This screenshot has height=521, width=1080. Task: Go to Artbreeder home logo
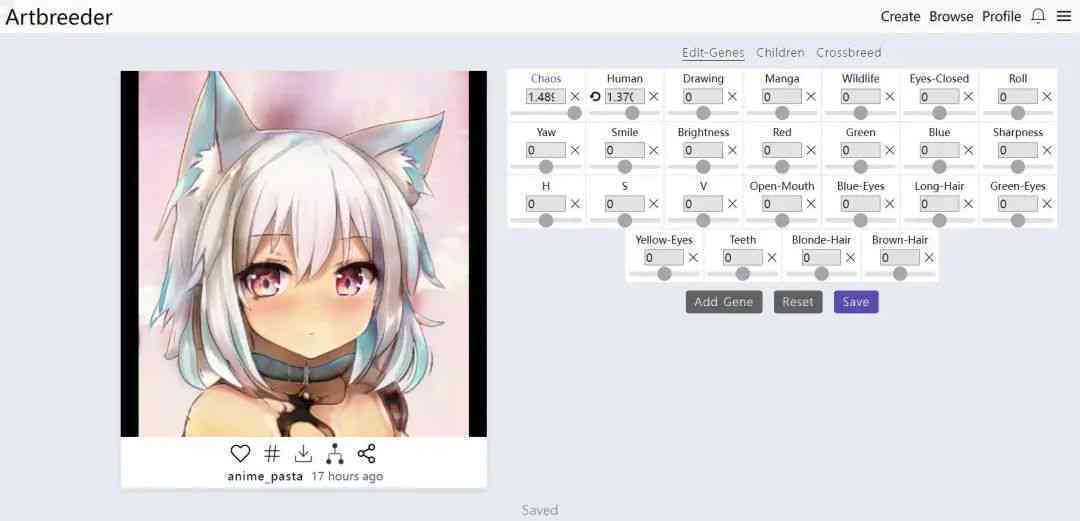pos(59,17)
